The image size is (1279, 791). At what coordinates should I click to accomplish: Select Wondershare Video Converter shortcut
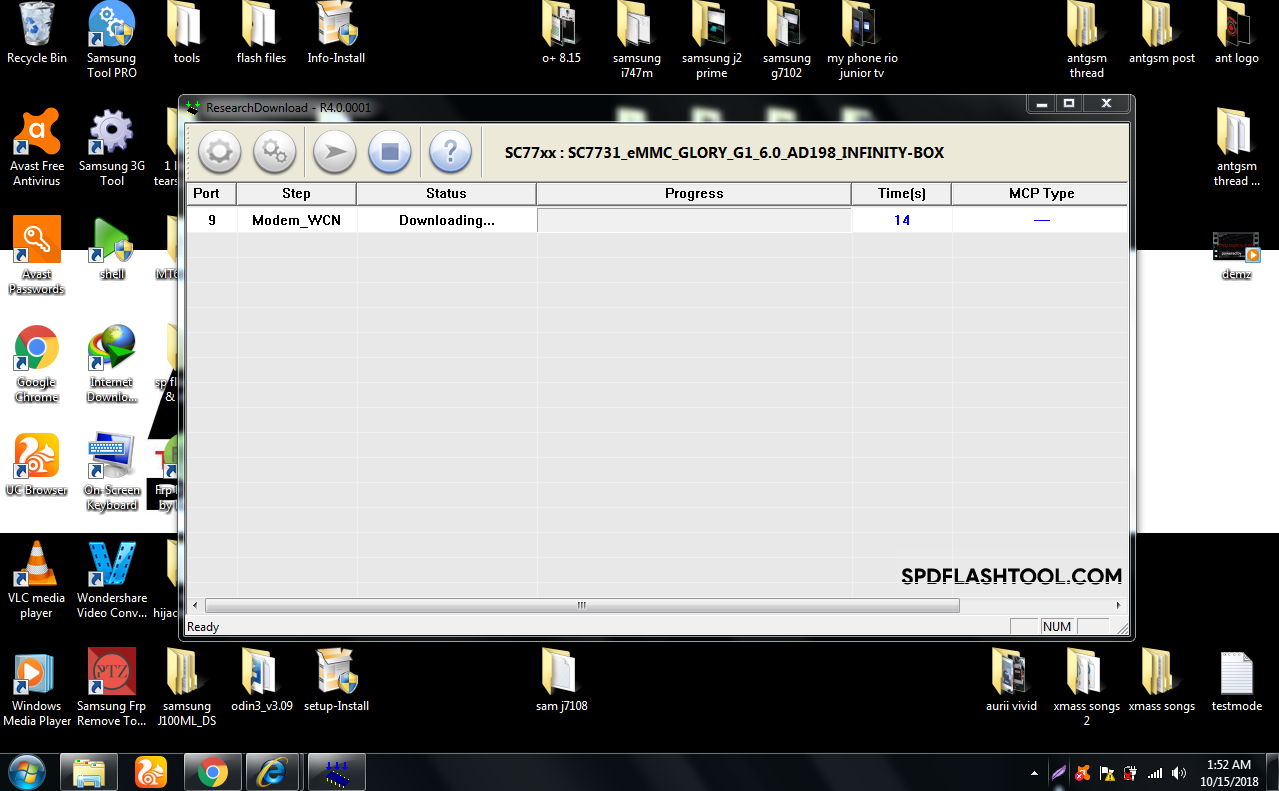pyautogui.click(x=112, y=580)
